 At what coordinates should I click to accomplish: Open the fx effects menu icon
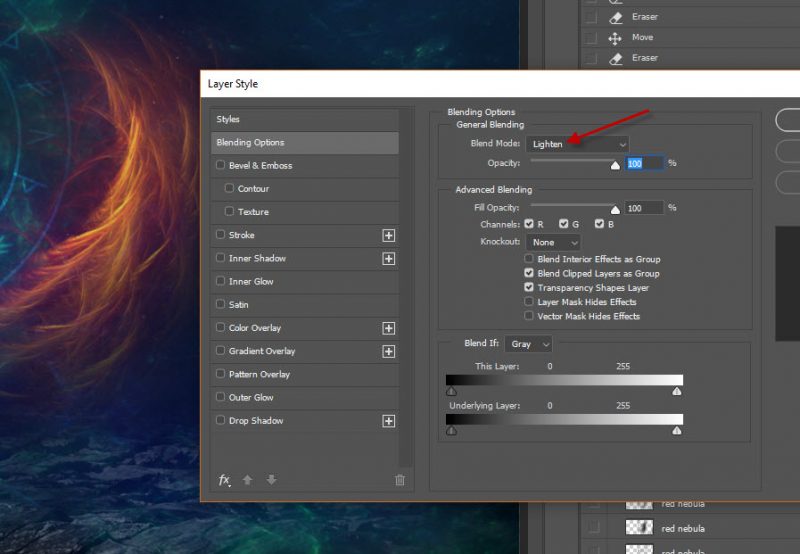pyautogui.click(x=224, y=480)
